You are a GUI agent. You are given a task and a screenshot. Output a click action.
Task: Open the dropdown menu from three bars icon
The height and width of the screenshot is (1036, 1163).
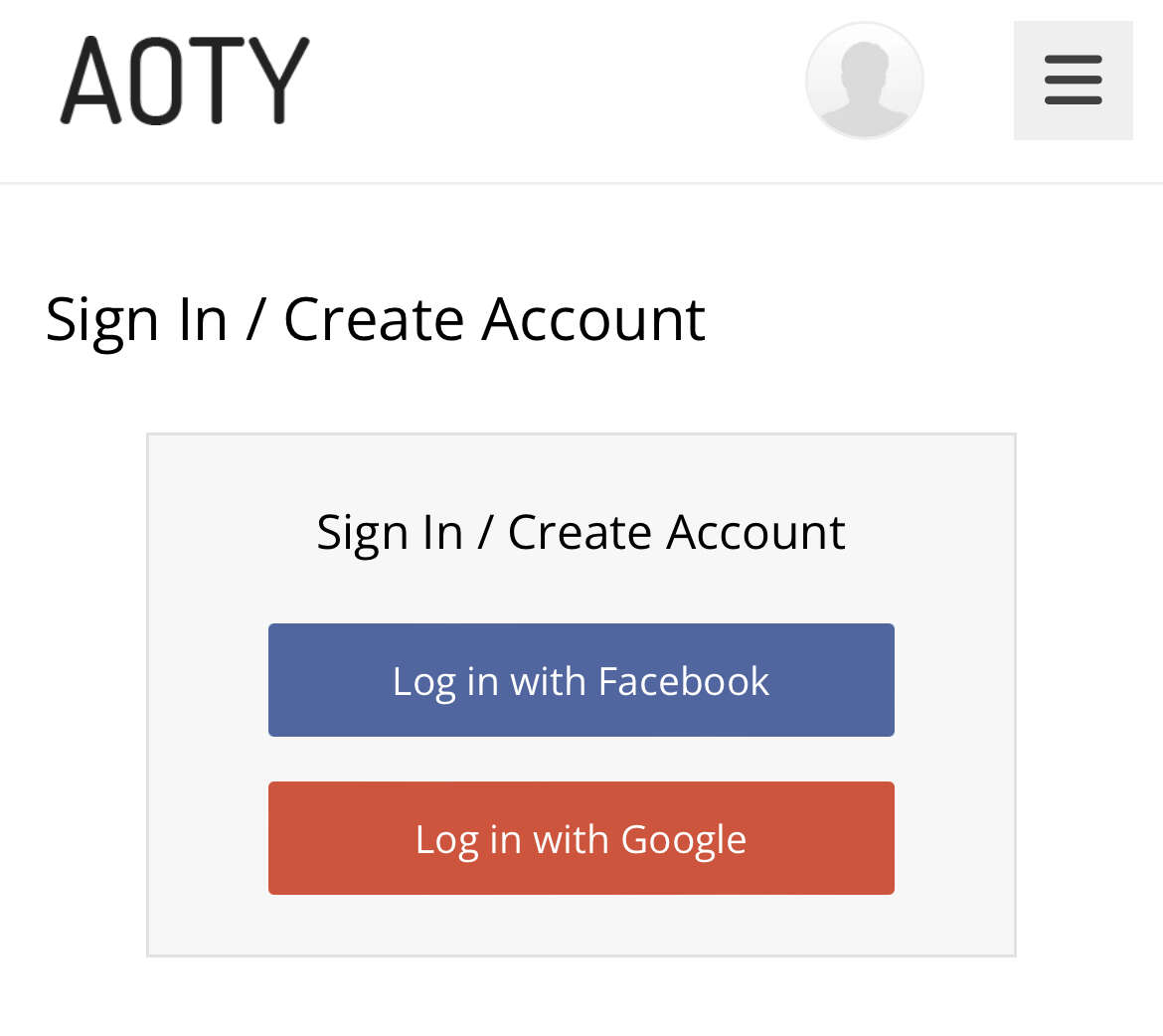coord(1073,80)
